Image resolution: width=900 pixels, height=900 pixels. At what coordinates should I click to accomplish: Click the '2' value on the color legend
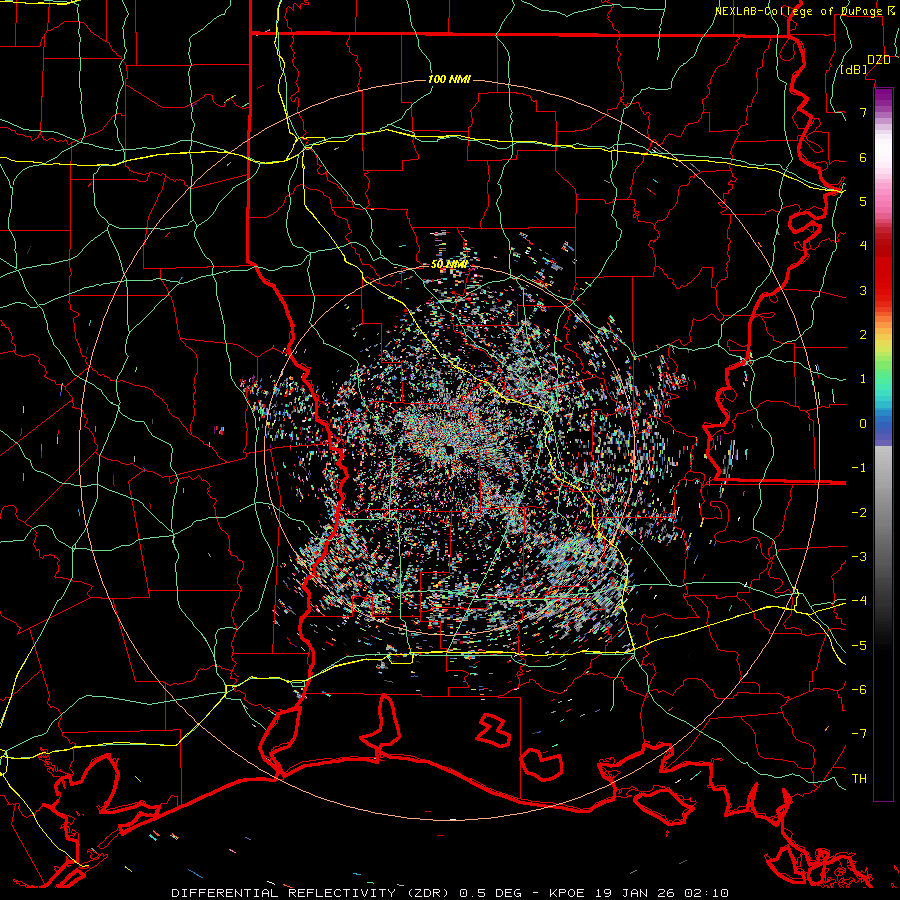click(863, 335)
